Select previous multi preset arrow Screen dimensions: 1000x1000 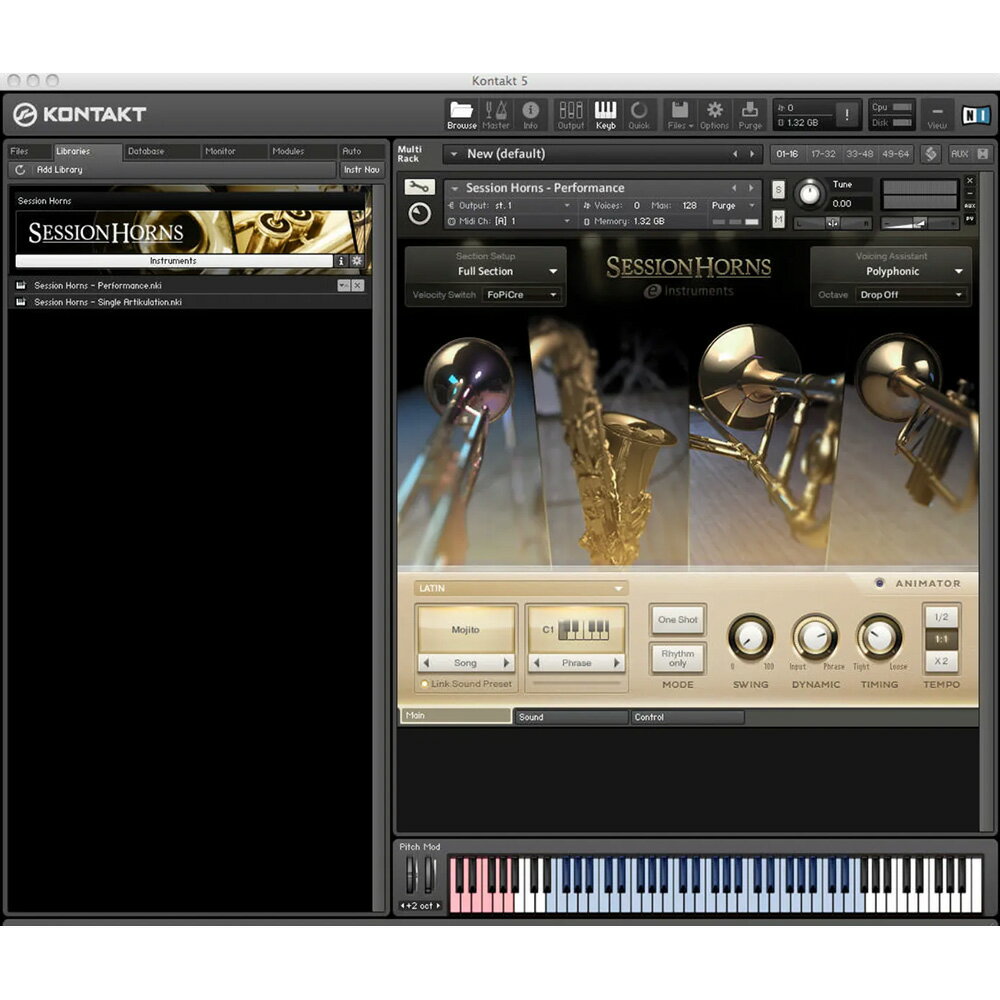point(735,154)
